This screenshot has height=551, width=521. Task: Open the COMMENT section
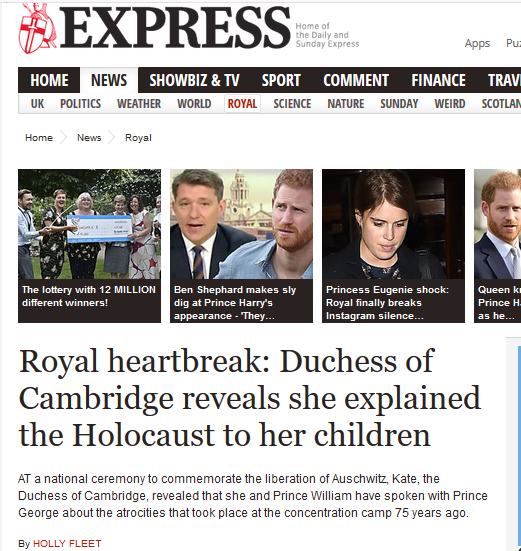(x=356, y=80)
